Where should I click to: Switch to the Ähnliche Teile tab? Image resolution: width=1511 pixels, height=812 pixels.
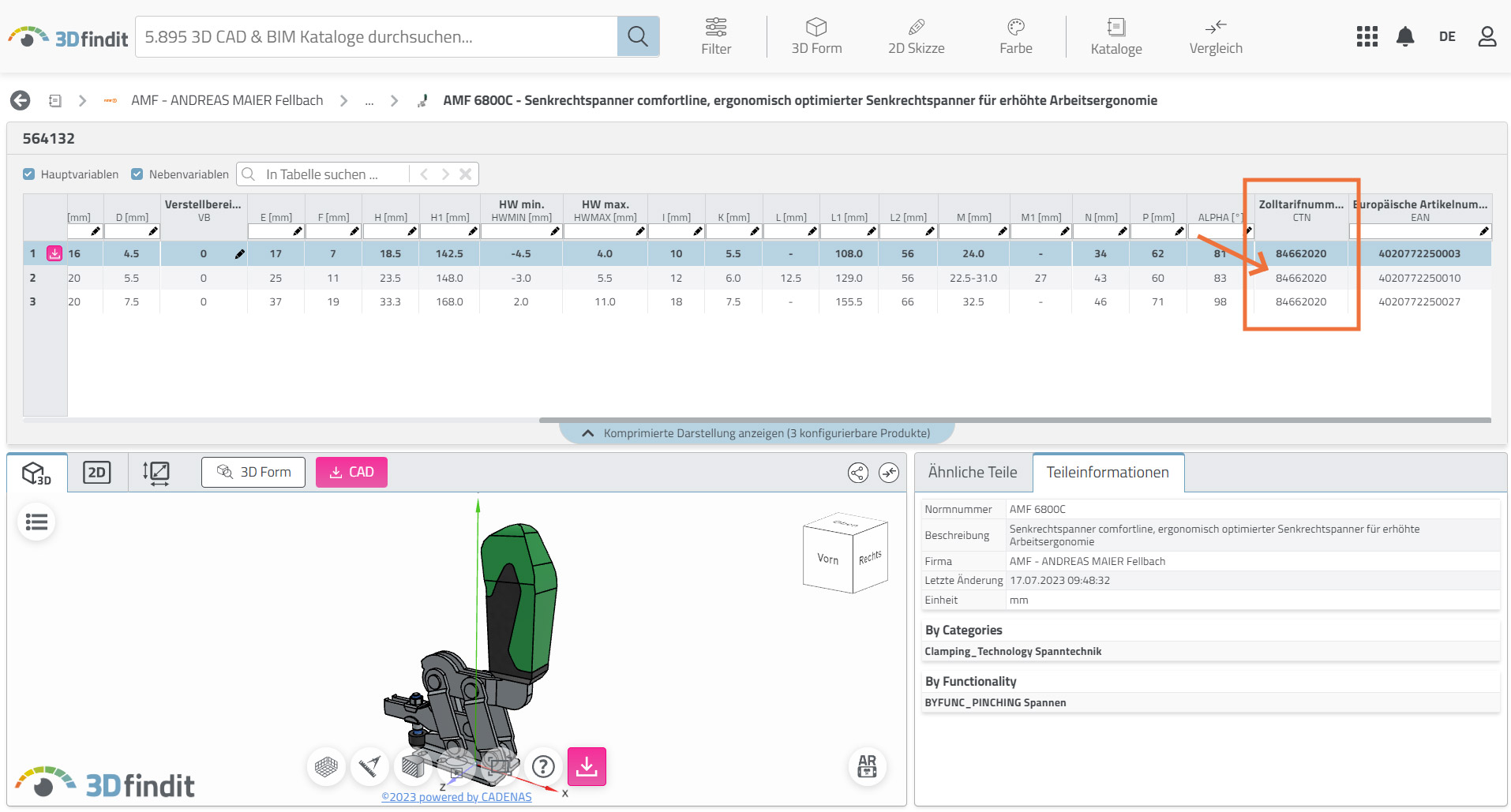coord(972,473)
